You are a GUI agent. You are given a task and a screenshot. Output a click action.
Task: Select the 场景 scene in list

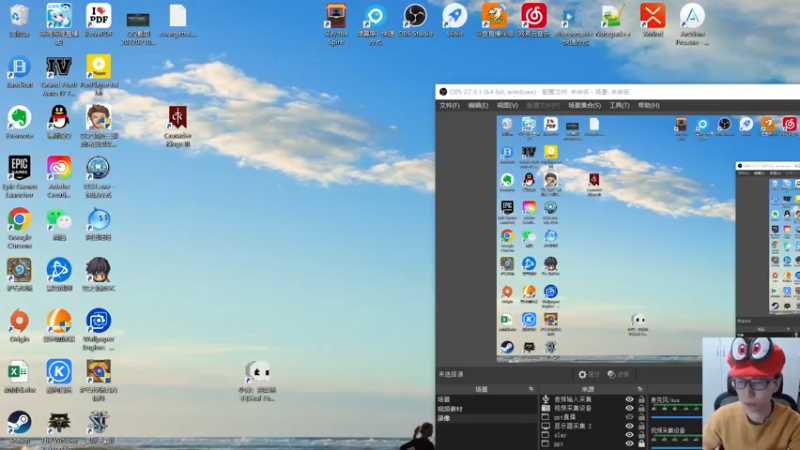pyautogui.click(x=486, y=399)
